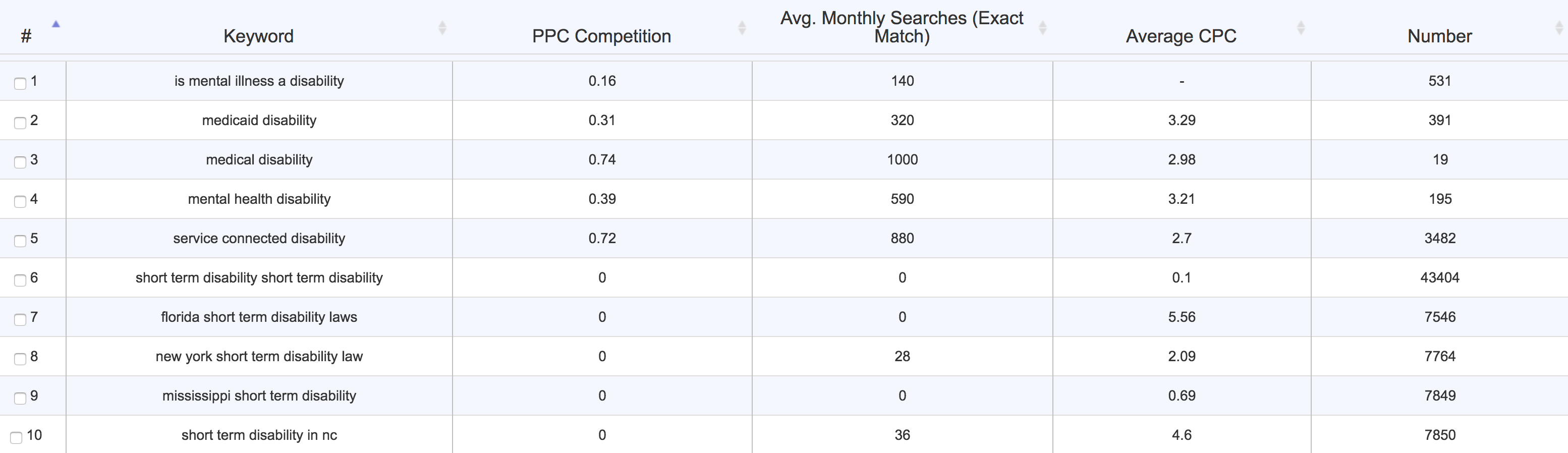Click keyword 'medicaid disability'
Viewport: 1568px width, 453px height.
click(x=259, y=120)
